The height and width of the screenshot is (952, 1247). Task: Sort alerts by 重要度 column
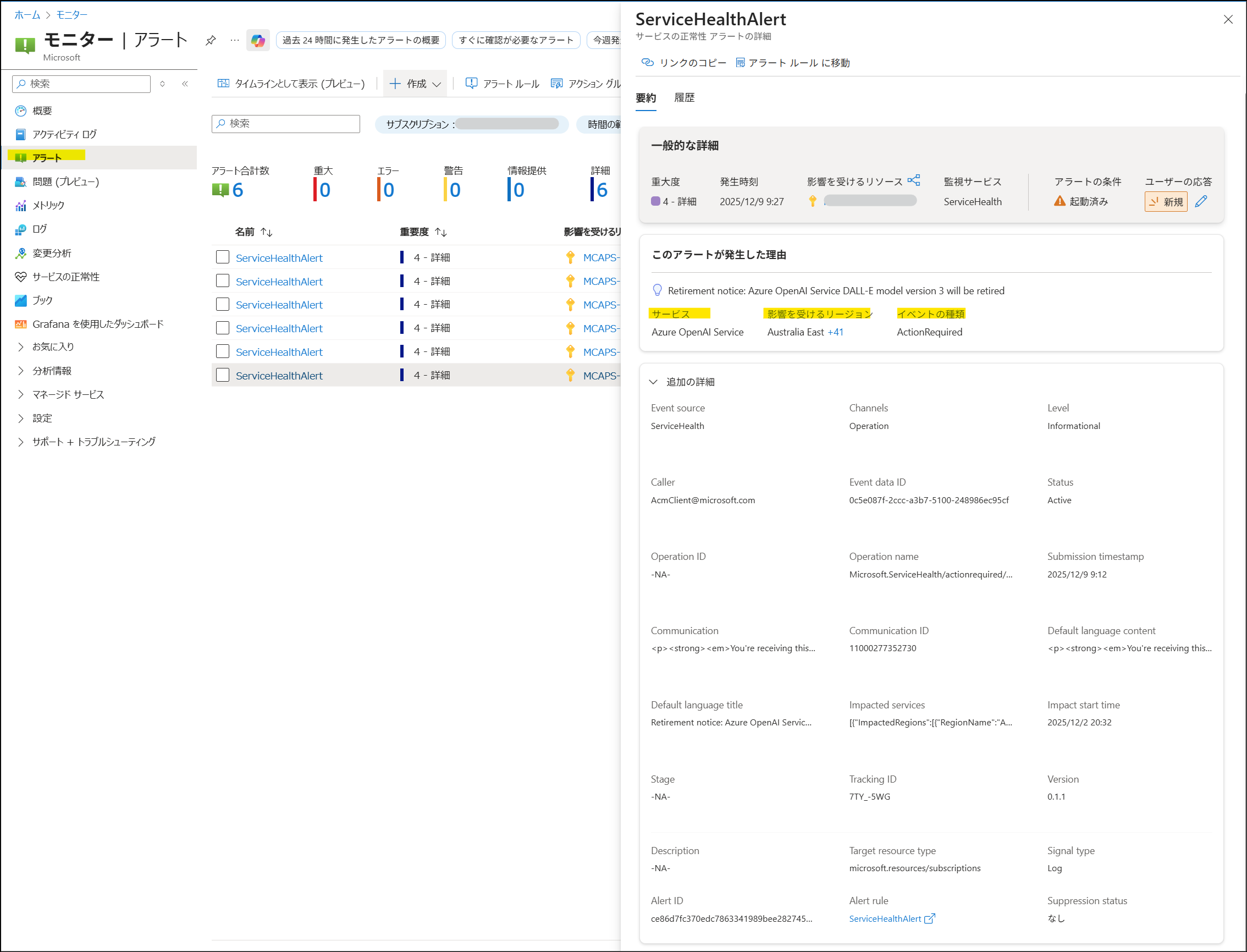tap(424, 232)
